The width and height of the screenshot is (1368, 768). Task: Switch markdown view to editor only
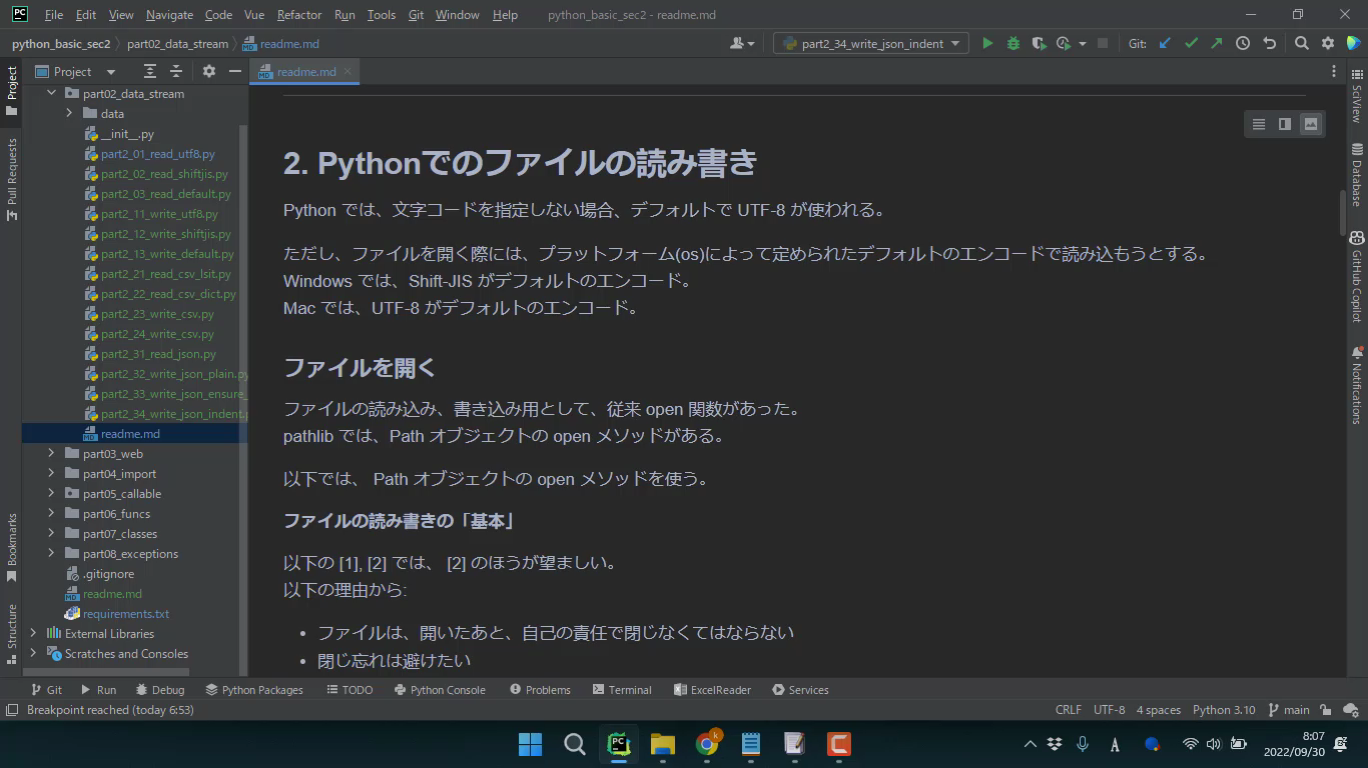point(1258,124)
